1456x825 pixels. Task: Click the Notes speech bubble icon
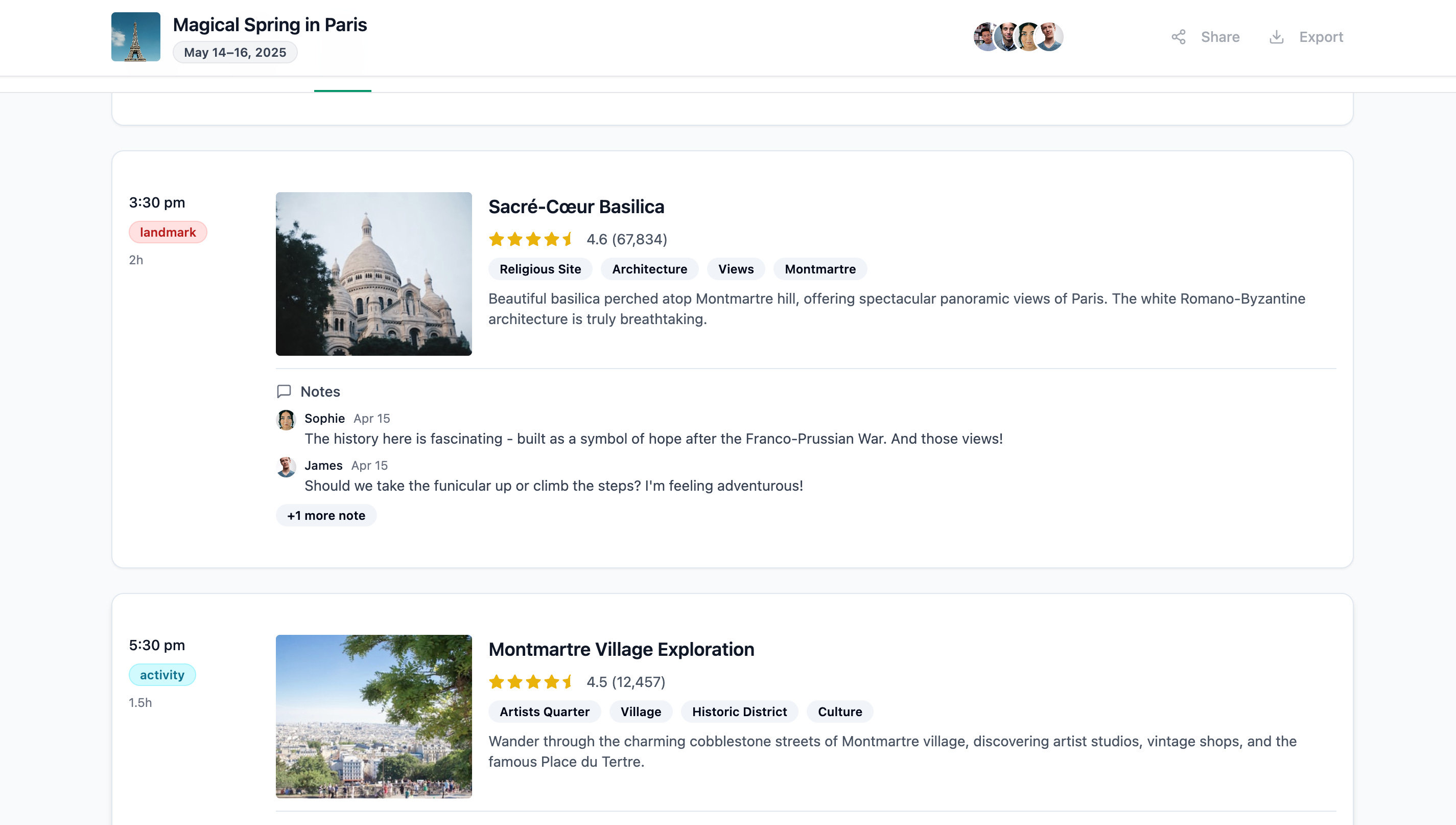(x=284, y=392)
